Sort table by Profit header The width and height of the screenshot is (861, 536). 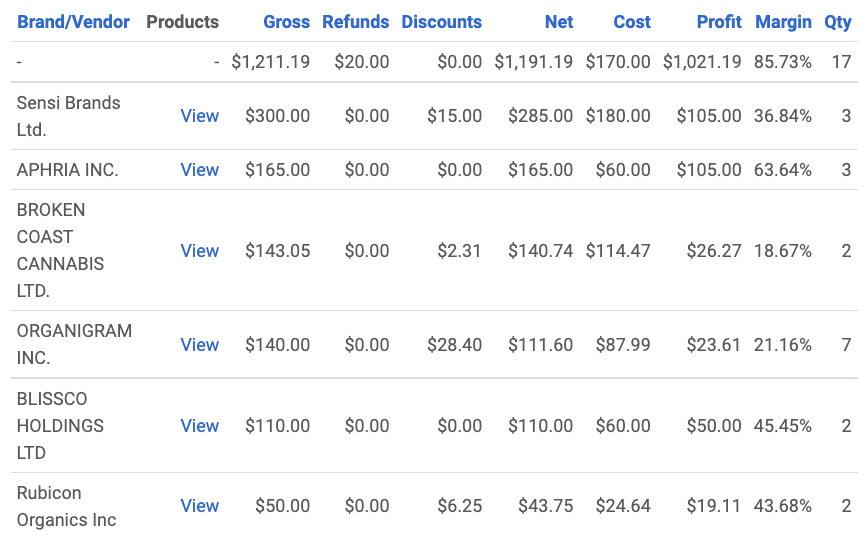coord(719,21)
